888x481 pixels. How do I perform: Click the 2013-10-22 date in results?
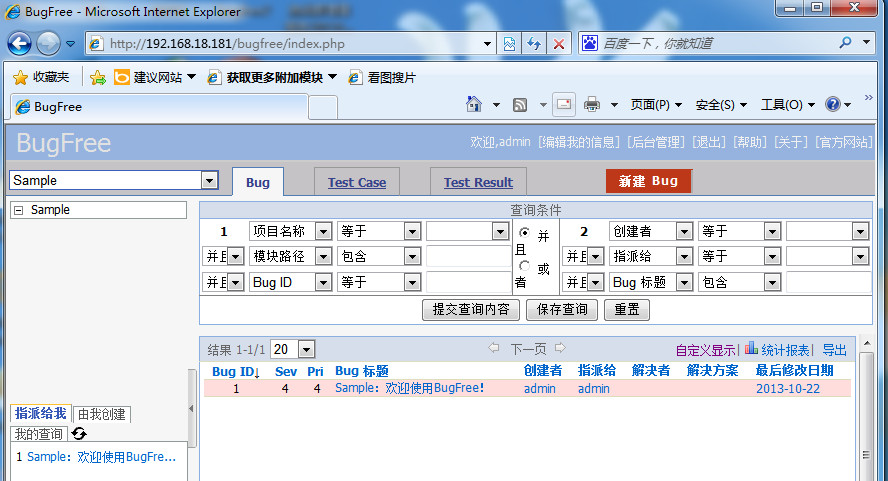[x=788, y=389]
